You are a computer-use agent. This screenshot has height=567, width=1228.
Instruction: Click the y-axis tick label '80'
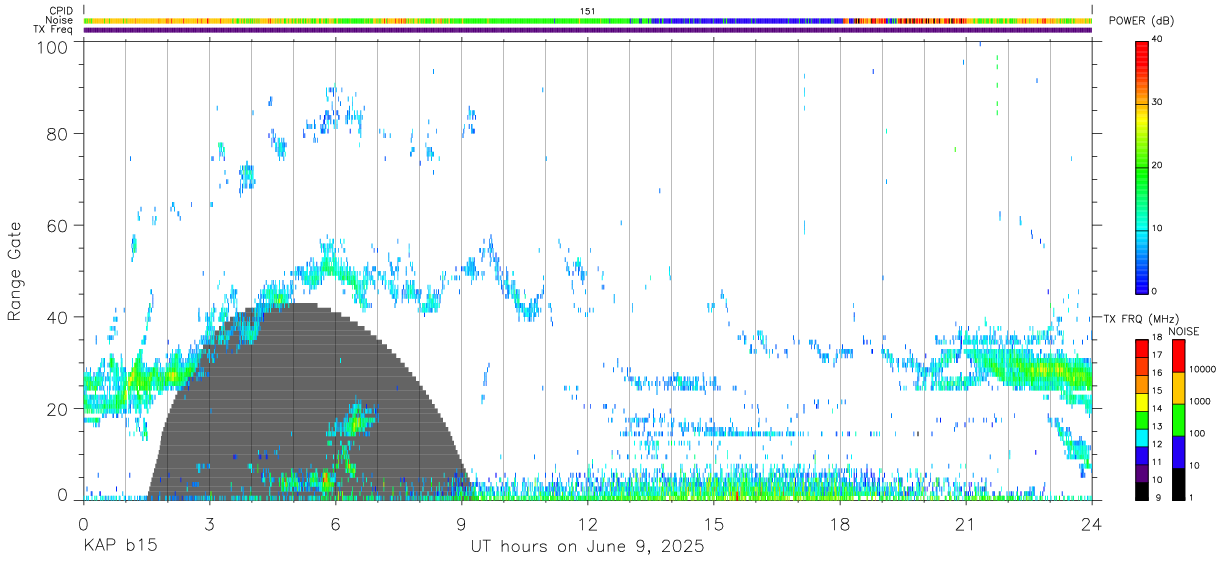point(57,134)
